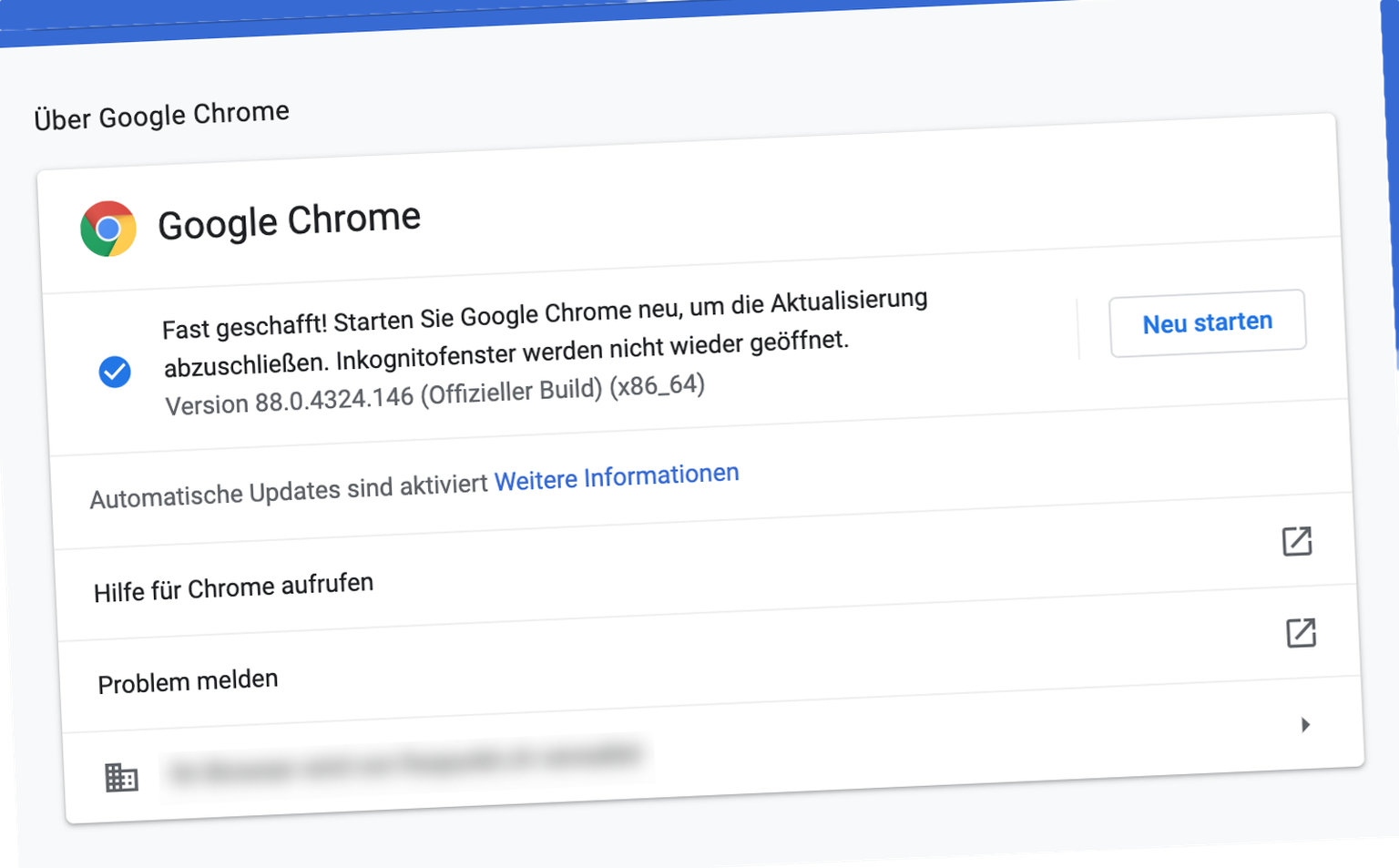The height and width of the screenshot is (868, 1399).
Task: Click the blurred managed-by-organization text
Action: (405, 763)
